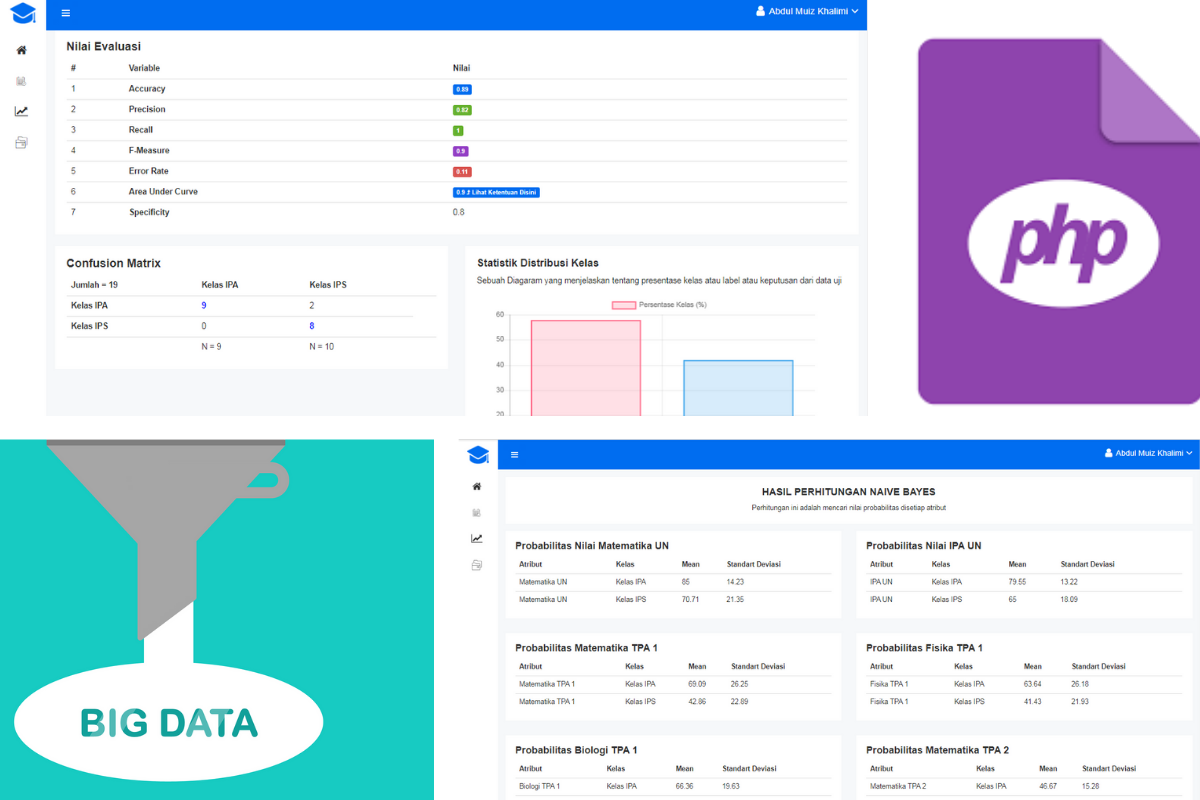Open the line chart icon in Nilai Evaluasi sidebar
This screenshot has height=800, width=1200.
click(x=22, y=111)
